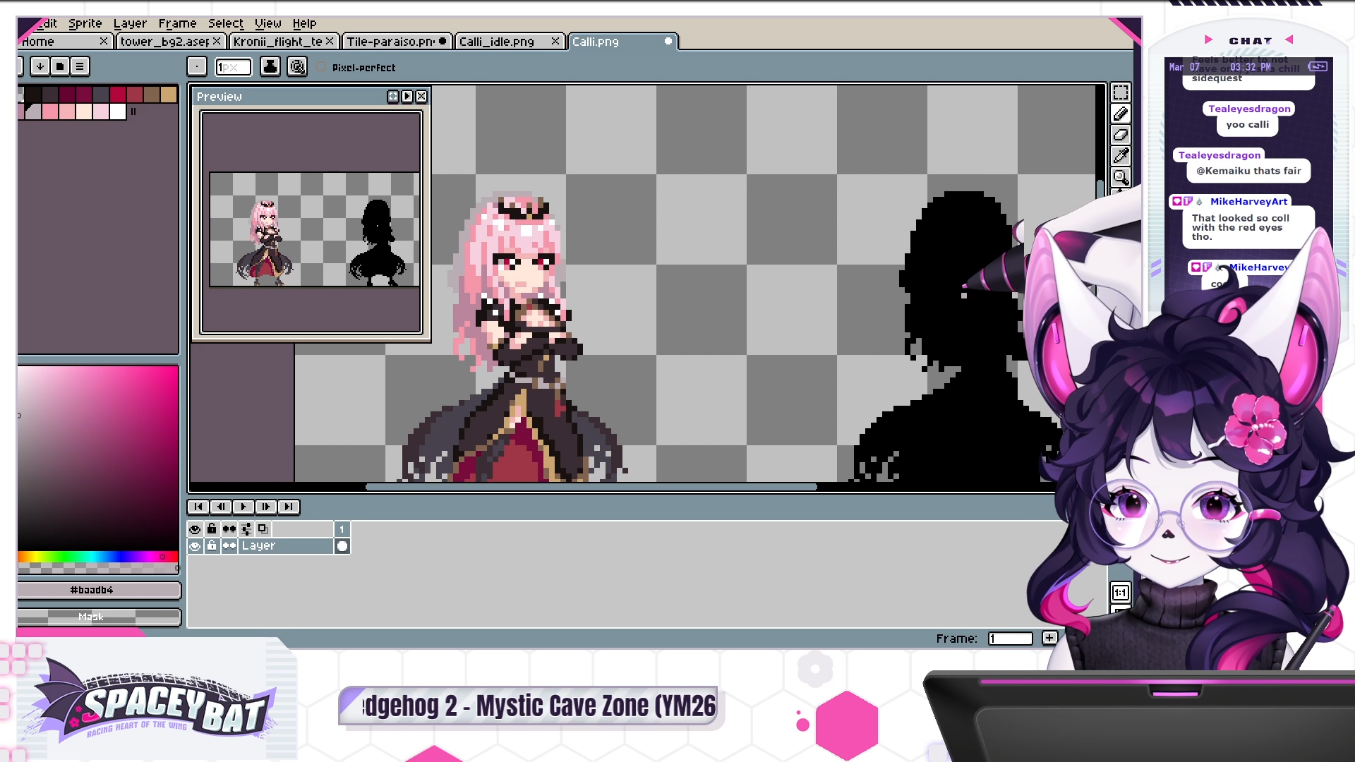The image size is (1355, 762).
Task: Select the crimson red palette swatch
Action: coord(118,94)
